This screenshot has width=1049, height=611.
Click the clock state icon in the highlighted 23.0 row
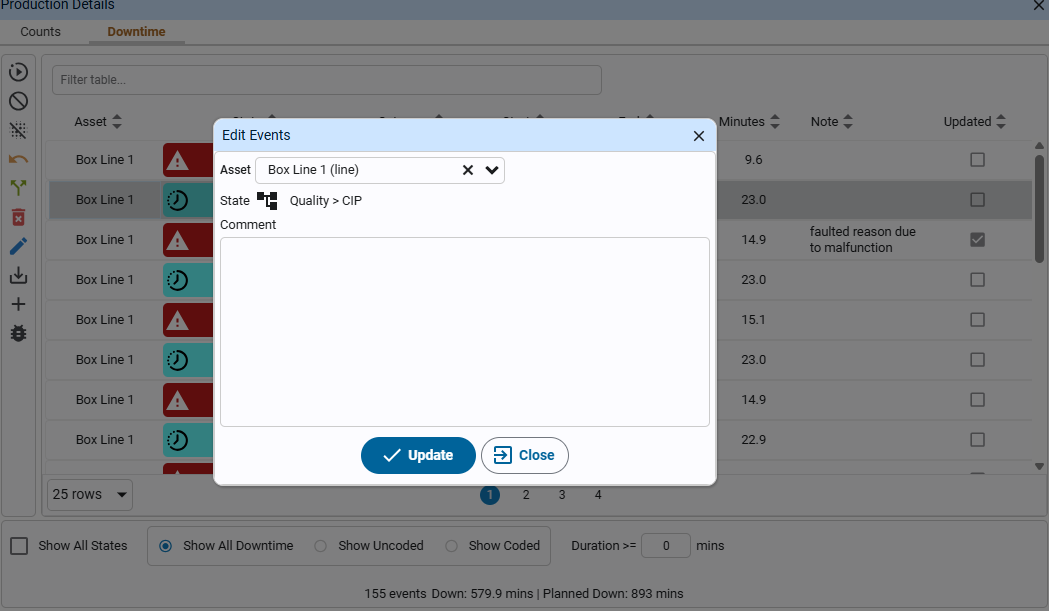[x=177, y=200]
